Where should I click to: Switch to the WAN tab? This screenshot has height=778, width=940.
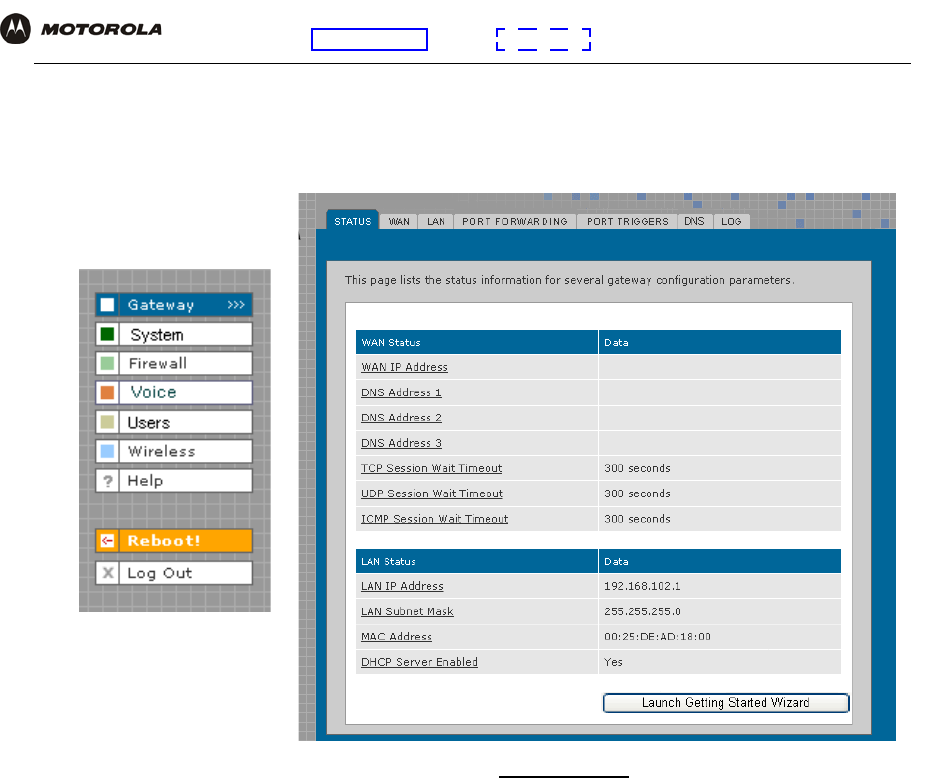pyautogui.click(x=399, y=221)
